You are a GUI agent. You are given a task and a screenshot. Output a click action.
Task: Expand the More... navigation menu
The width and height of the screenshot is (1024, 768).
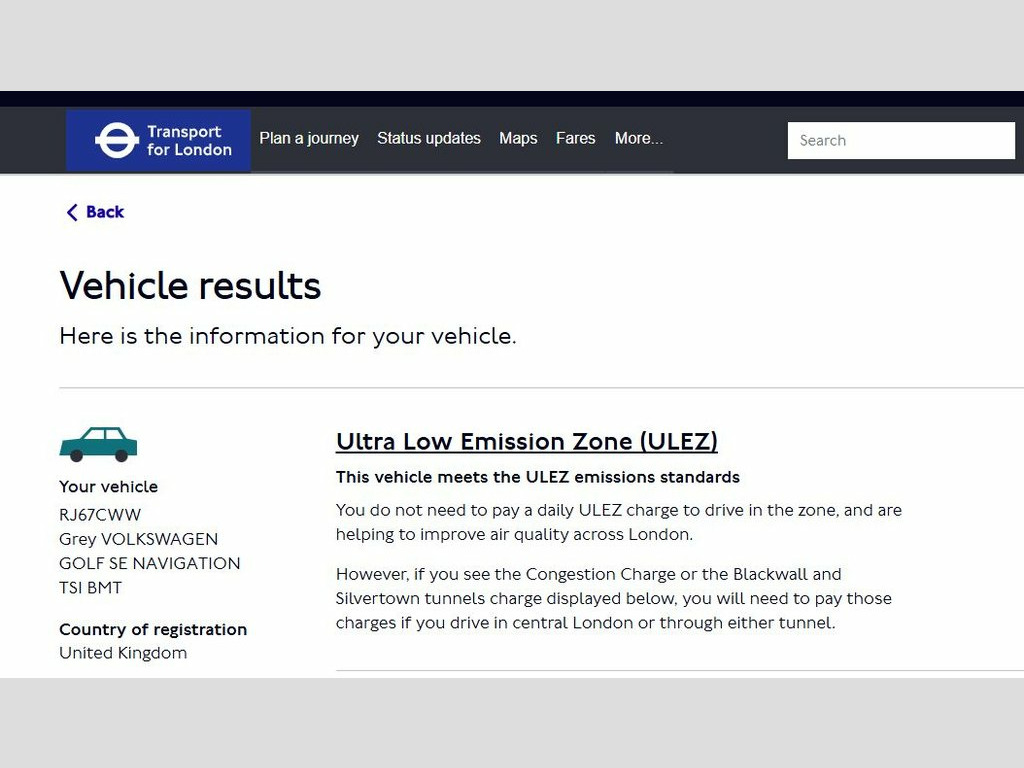coord(638,139)
